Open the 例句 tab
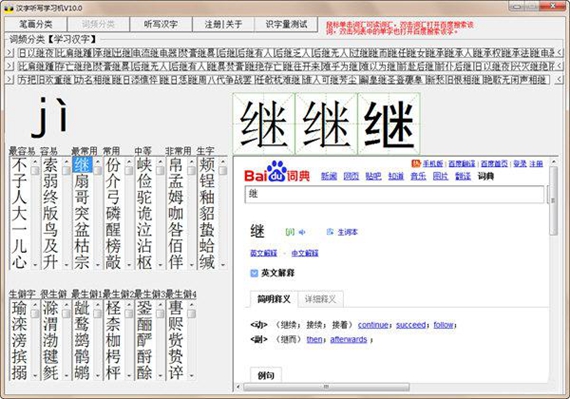 pos(266,375)
